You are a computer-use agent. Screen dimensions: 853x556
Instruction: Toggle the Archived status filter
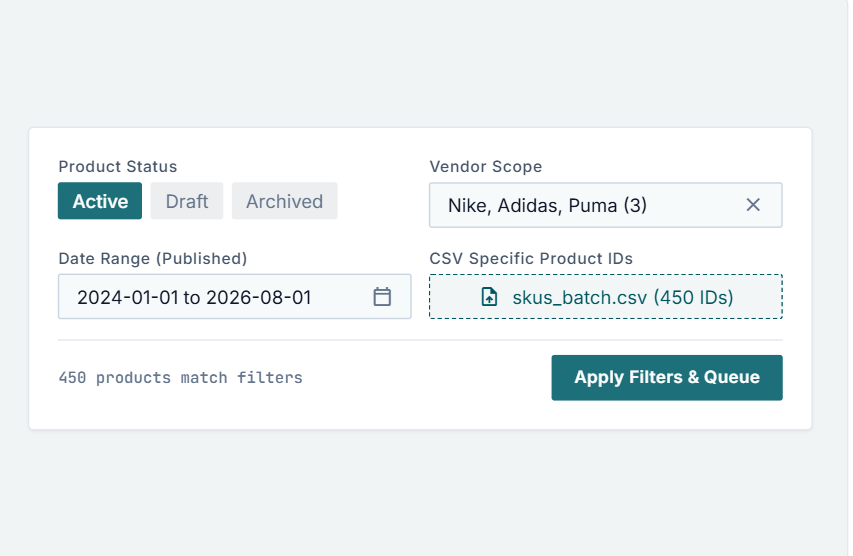[x=285, y=201]
